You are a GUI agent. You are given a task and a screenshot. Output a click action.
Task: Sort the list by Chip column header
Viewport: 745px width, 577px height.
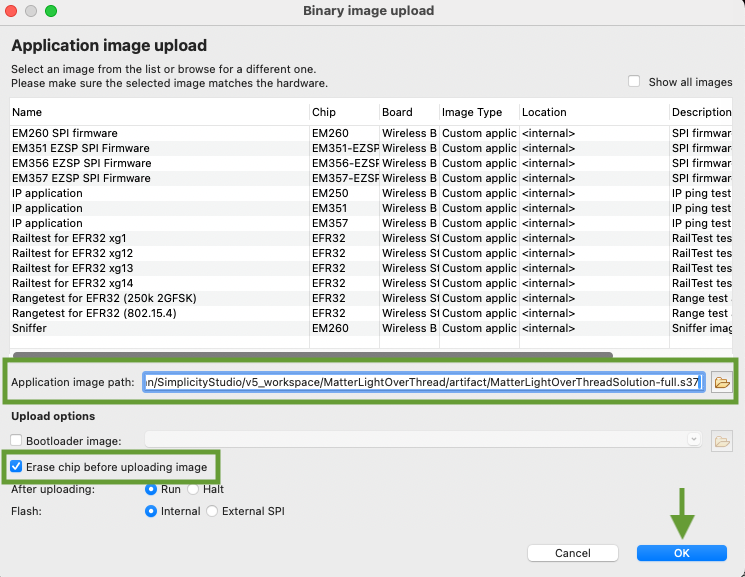323,112
